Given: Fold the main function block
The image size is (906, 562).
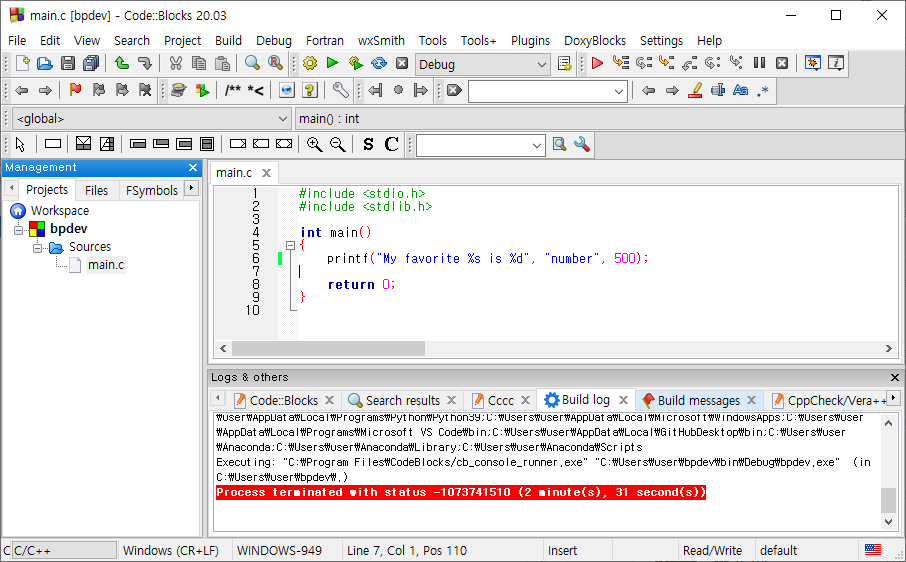Looking at the screenshot, I should (x=291, y=245).
